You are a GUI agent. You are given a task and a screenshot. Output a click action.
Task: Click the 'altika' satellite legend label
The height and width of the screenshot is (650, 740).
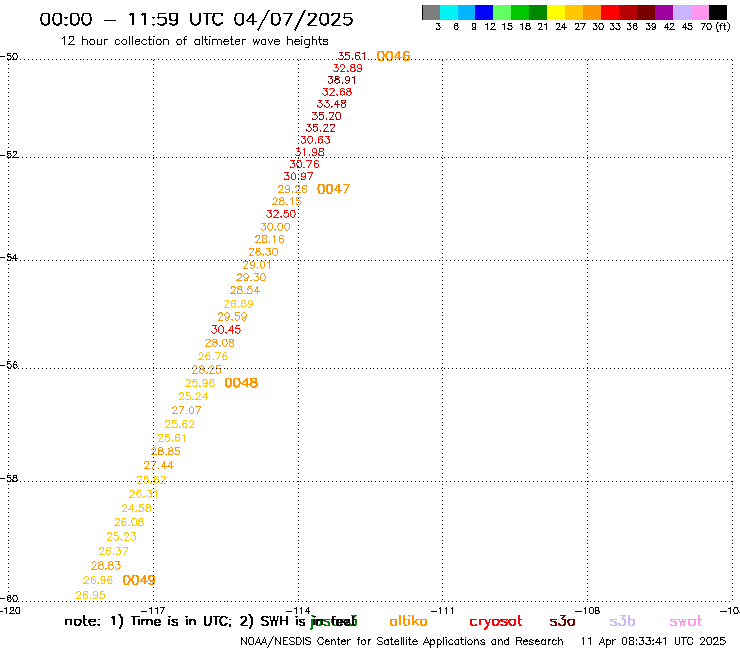click(408, 621)
